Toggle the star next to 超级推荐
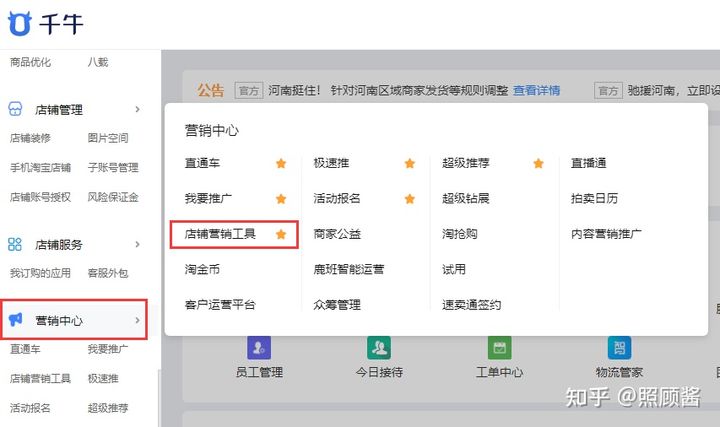Screen dimensions: 720x427 click(x=538, y=163)
